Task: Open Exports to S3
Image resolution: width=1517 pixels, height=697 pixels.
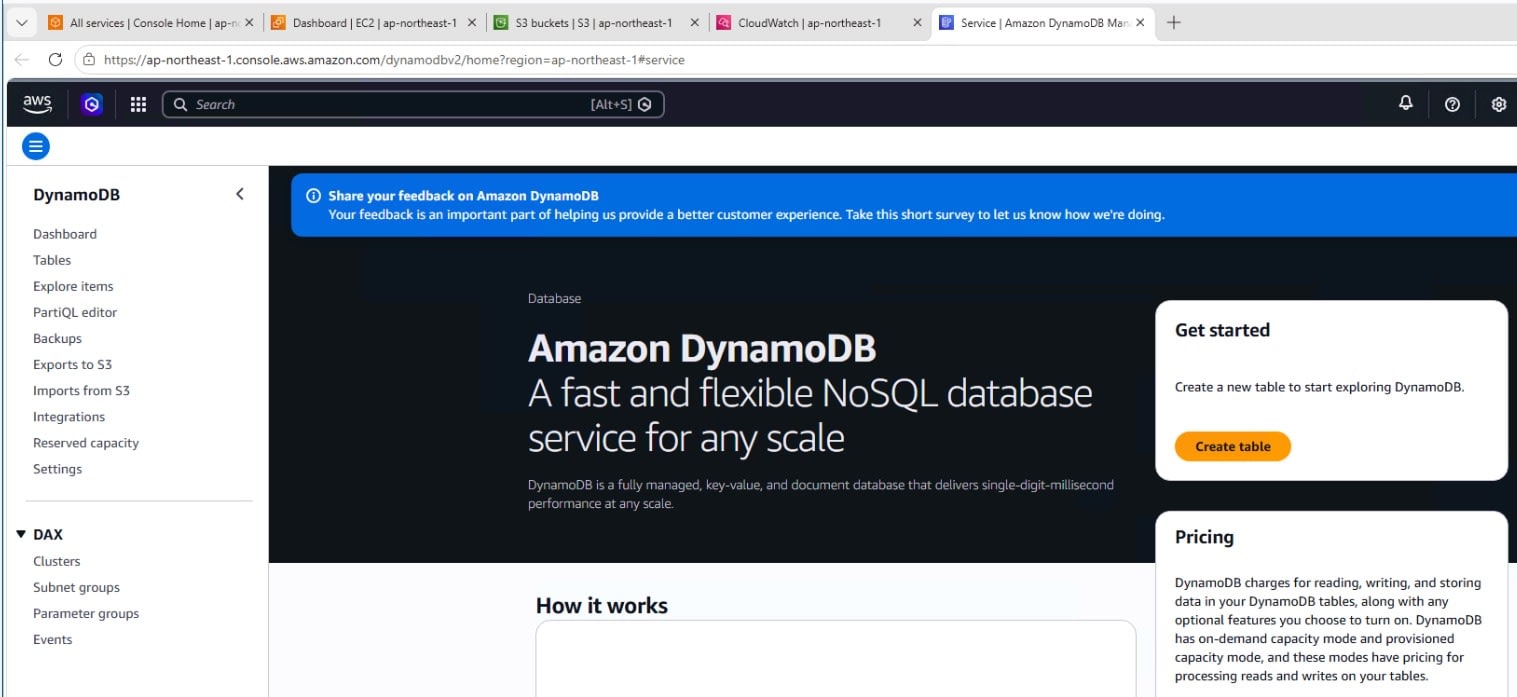Action: (72, 364)
